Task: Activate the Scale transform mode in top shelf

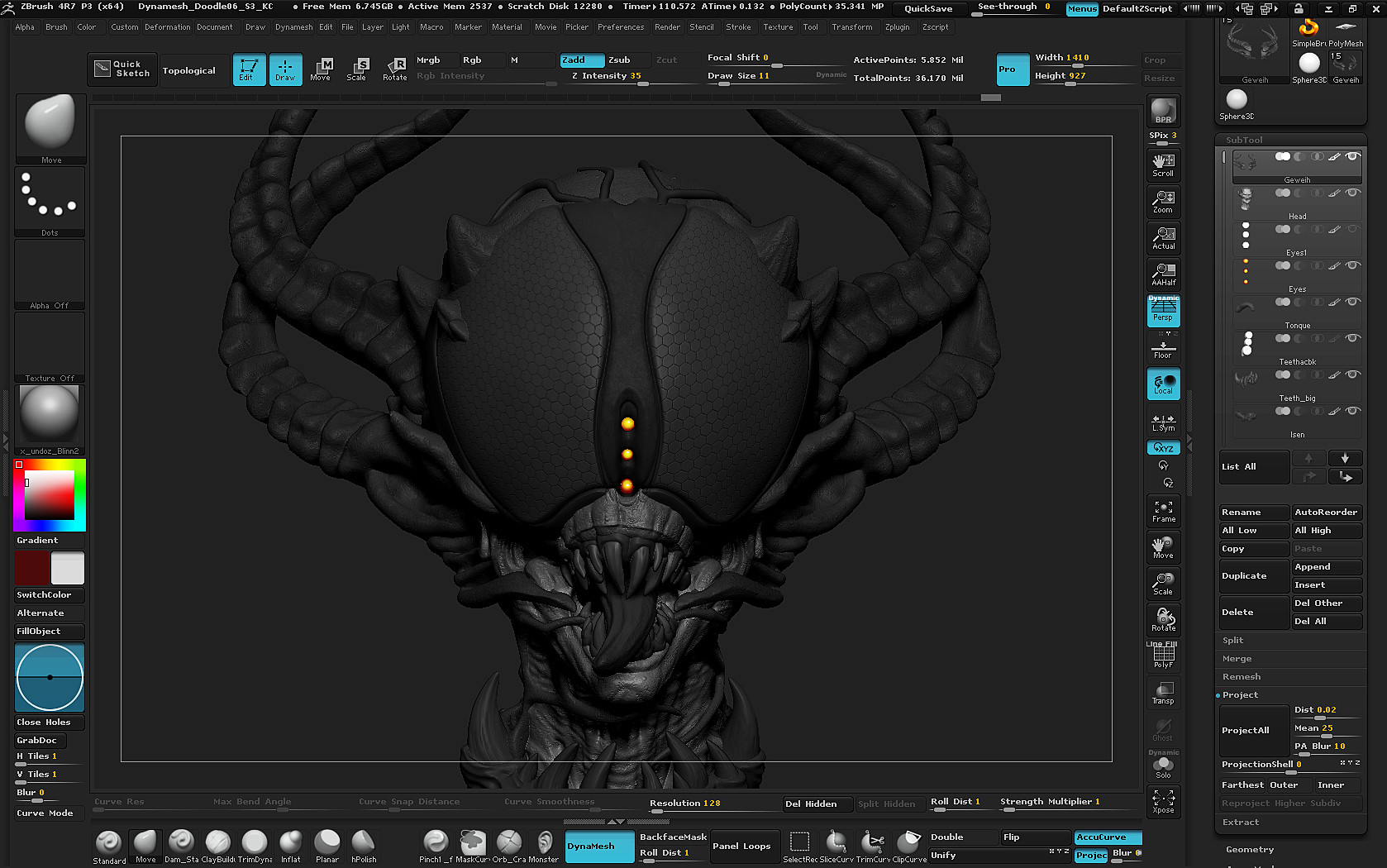Action: click(356, 69)
